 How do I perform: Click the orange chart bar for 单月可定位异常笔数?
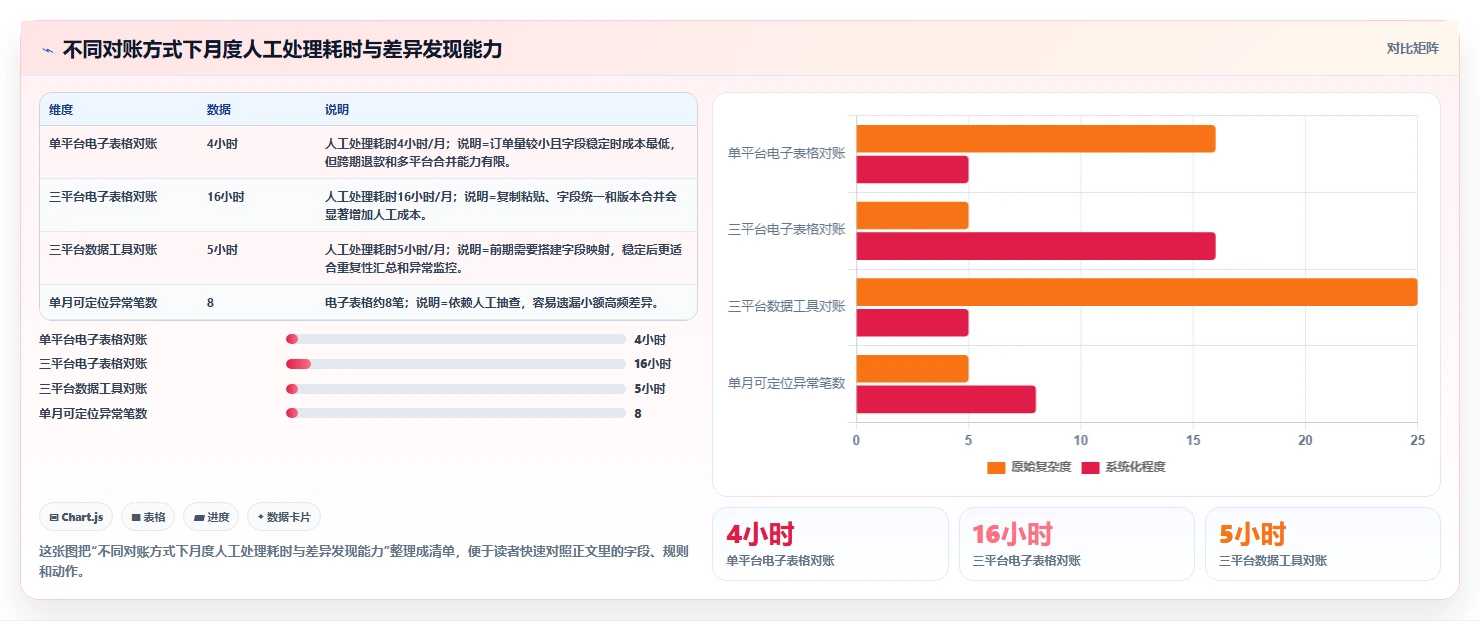pos(912,368)
